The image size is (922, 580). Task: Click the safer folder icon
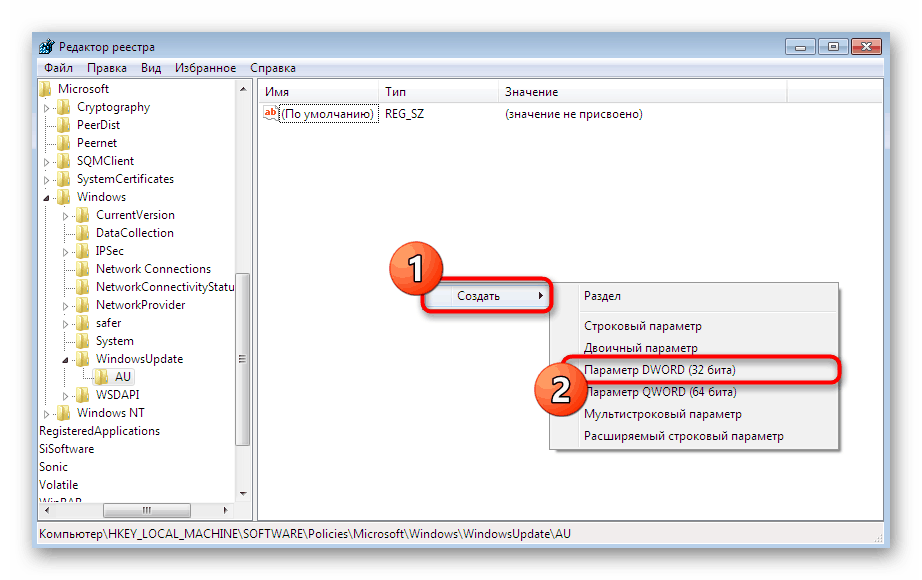[83, 323]
